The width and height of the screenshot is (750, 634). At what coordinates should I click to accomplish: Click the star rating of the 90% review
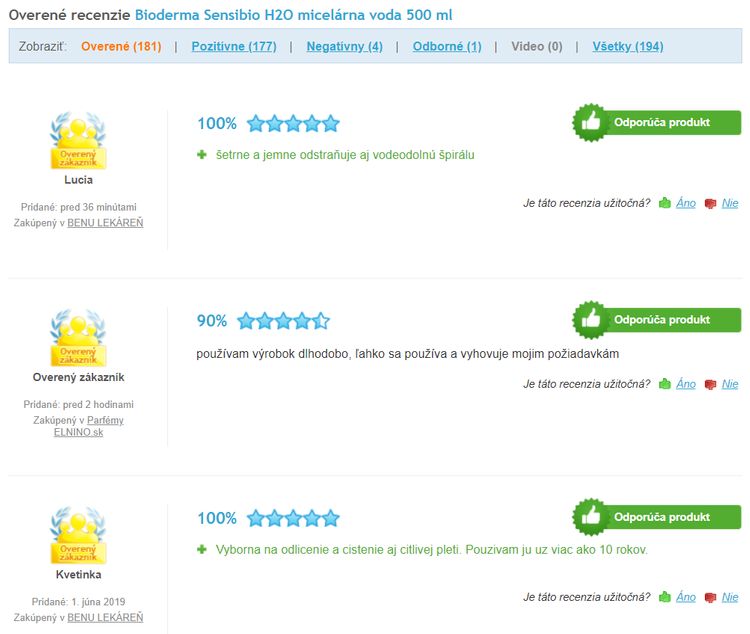click(x=283, y=321)
